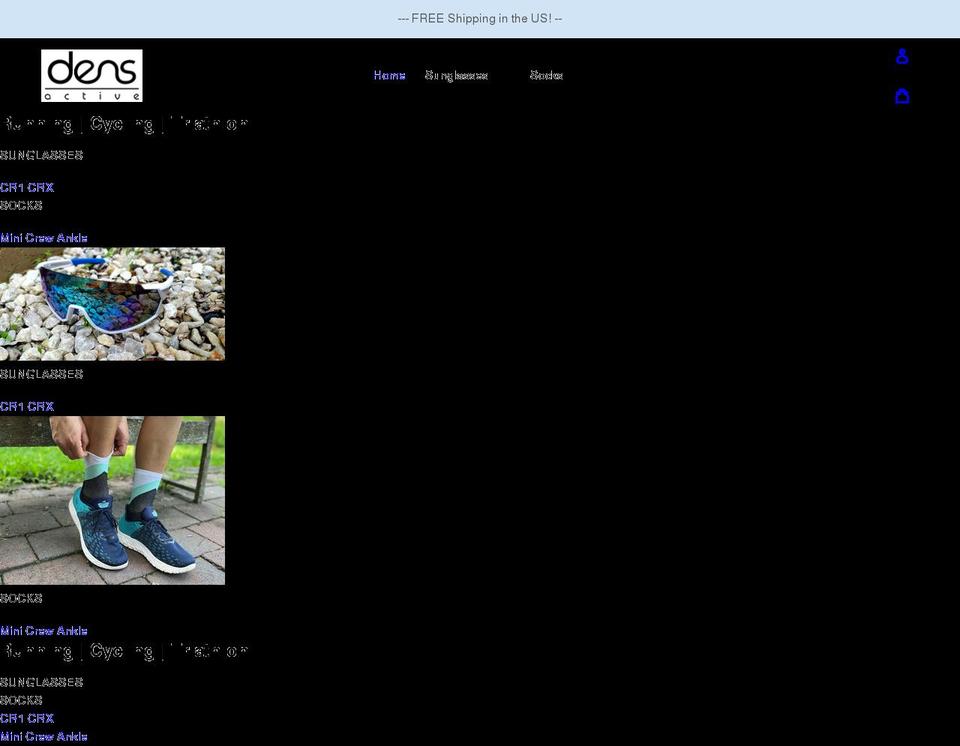Screen dimensions: 960x746
Task: Open Mini Crew Ankle link just above sunglasses photo
Action: 43,238
